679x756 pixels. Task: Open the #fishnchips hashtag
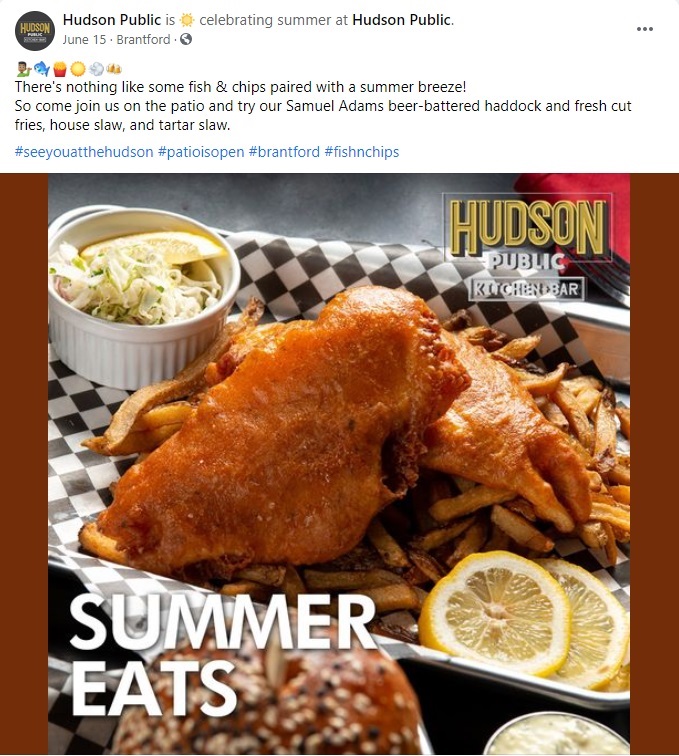(362, 152)
